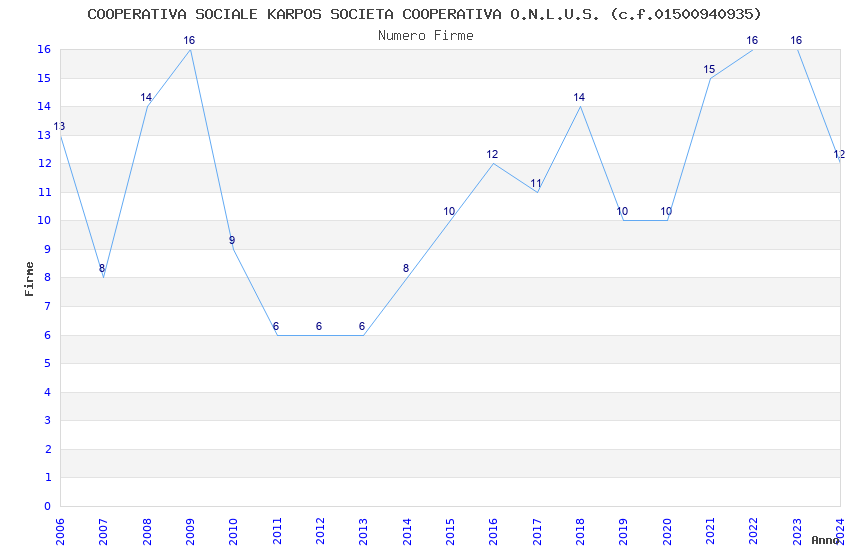
Task: Click the data label 8 above 2007
Action: pyautogui.click(x=102, y=268)
